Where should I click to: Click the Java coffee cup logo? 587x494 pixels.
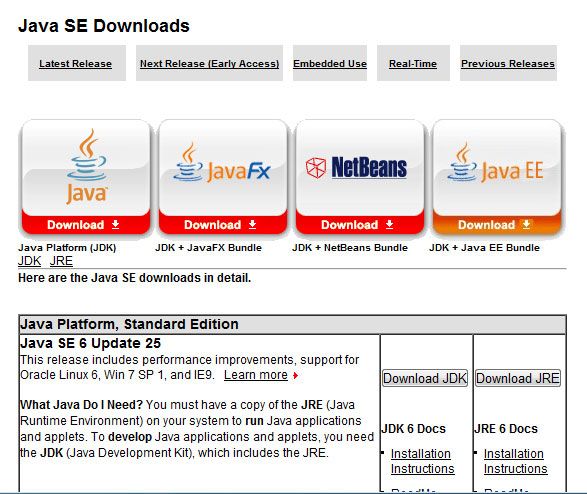[x=87, y=166]
